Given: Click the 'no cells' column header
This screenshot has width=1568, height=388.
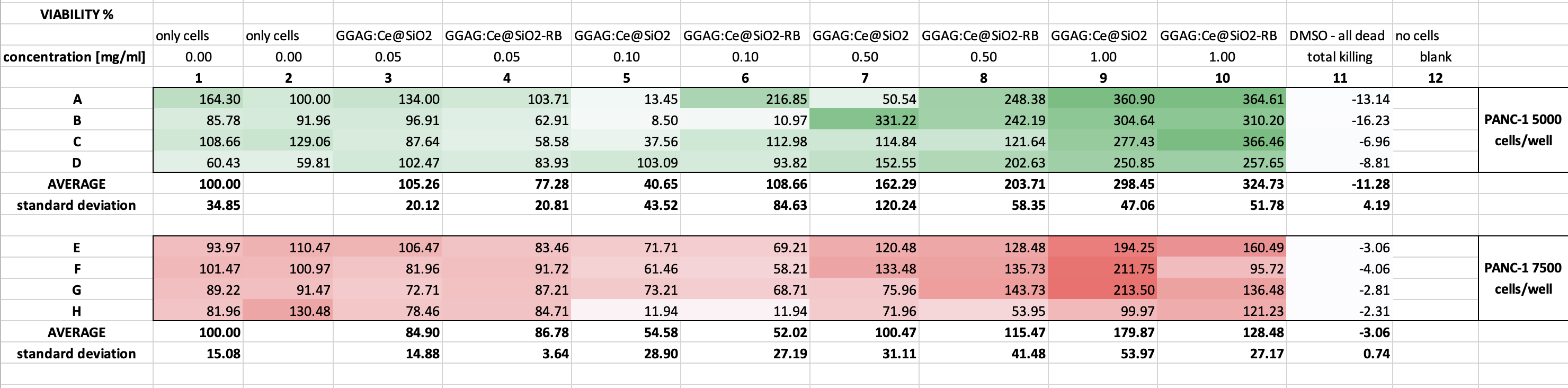Looking at the screenshot, I should pyautogui.click(x=1417, y=36).
